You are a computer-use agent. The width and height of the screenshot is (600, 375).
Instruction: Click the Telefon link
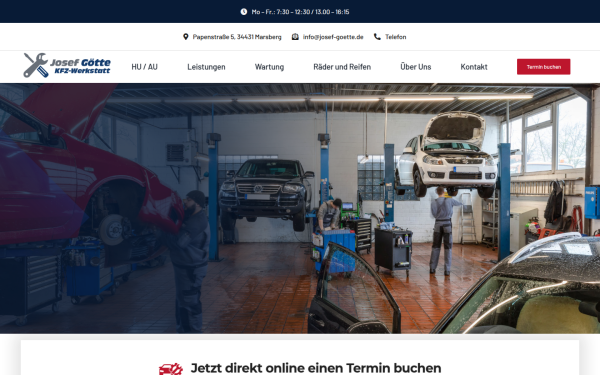pyautogui.click(x=396, y=37)
